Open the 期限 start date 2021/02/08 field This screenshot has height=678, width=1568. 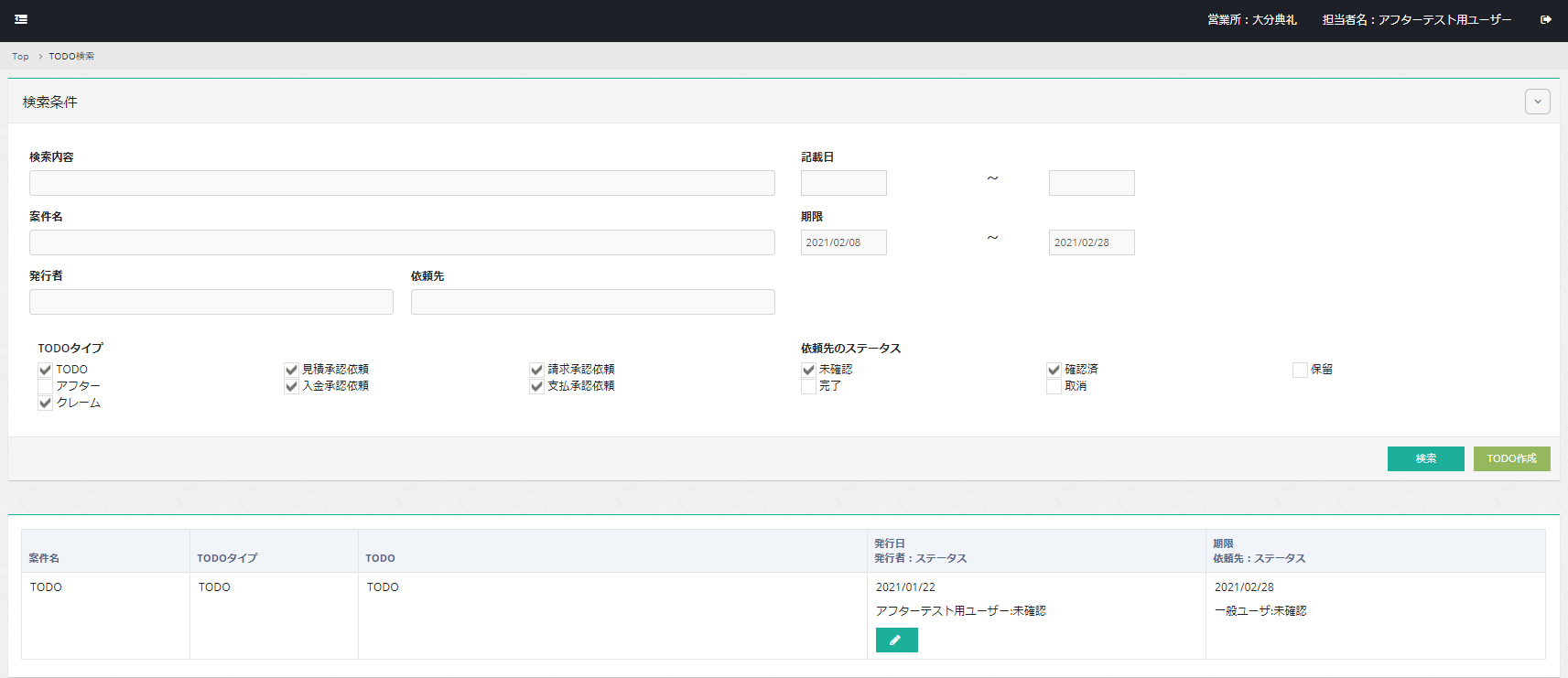(x=843, y=242)
